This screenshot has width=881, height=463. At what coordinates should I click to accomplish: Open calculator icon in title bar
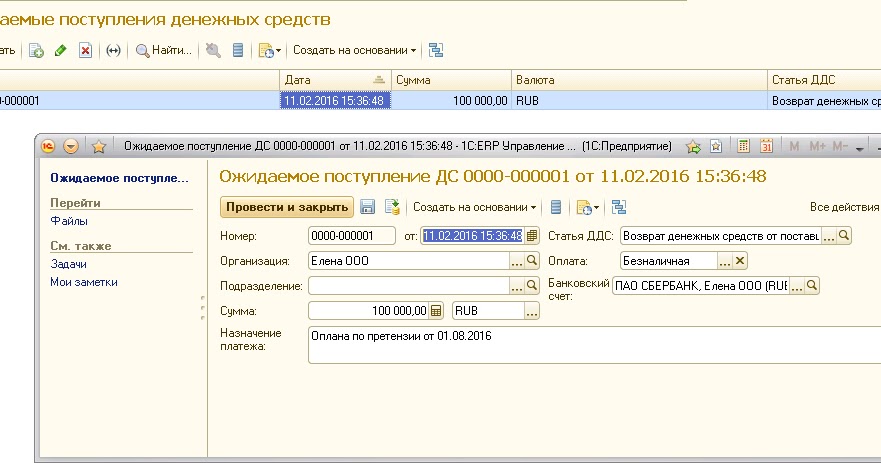tap(743, 147)
